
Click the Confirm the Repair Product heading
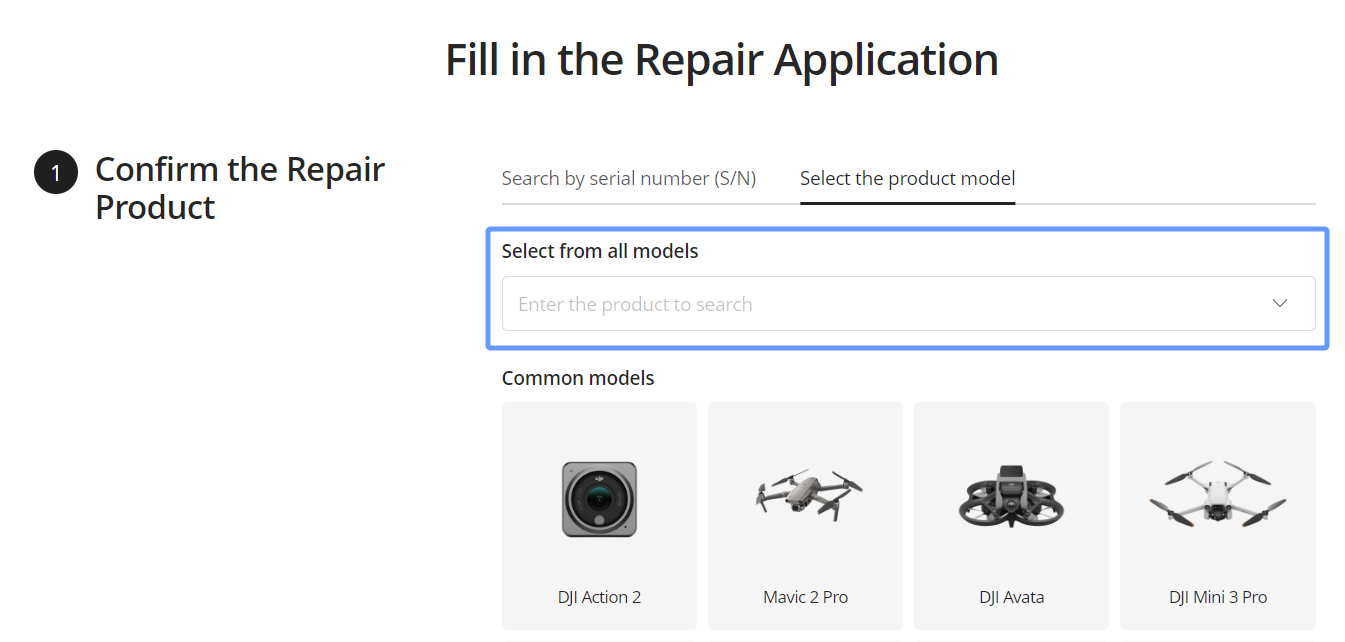click(x=239, y=188)
